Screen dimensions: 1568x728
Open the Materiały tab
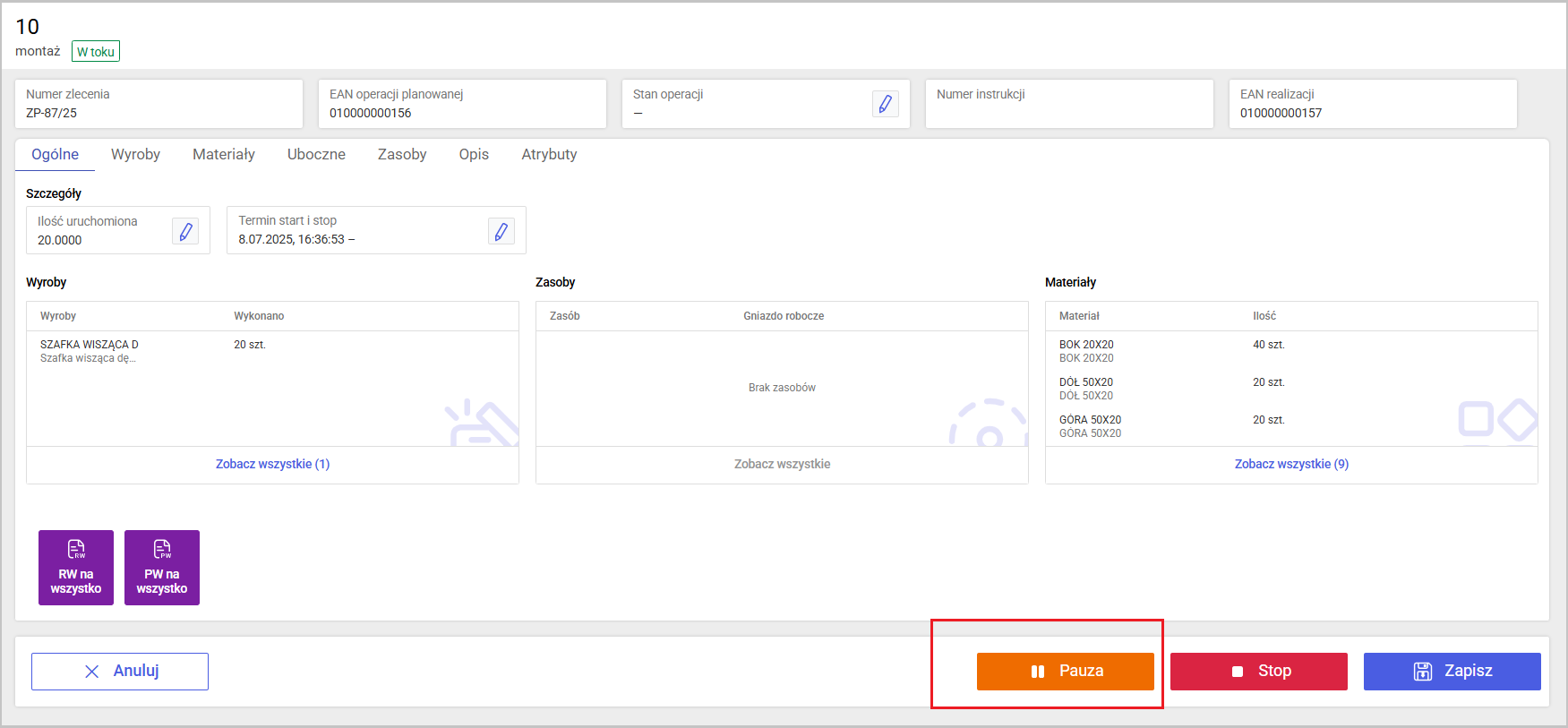[224, 154]
